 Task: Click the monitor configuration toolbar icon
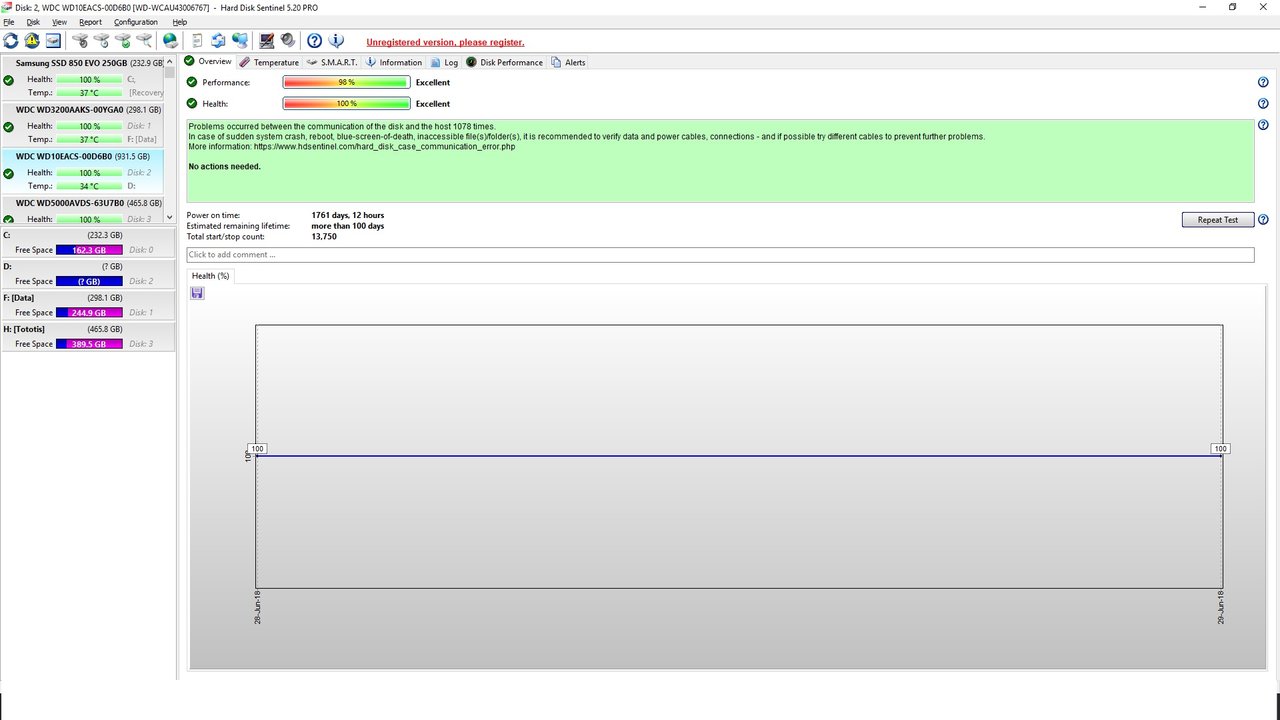click(x=267, y=41)
